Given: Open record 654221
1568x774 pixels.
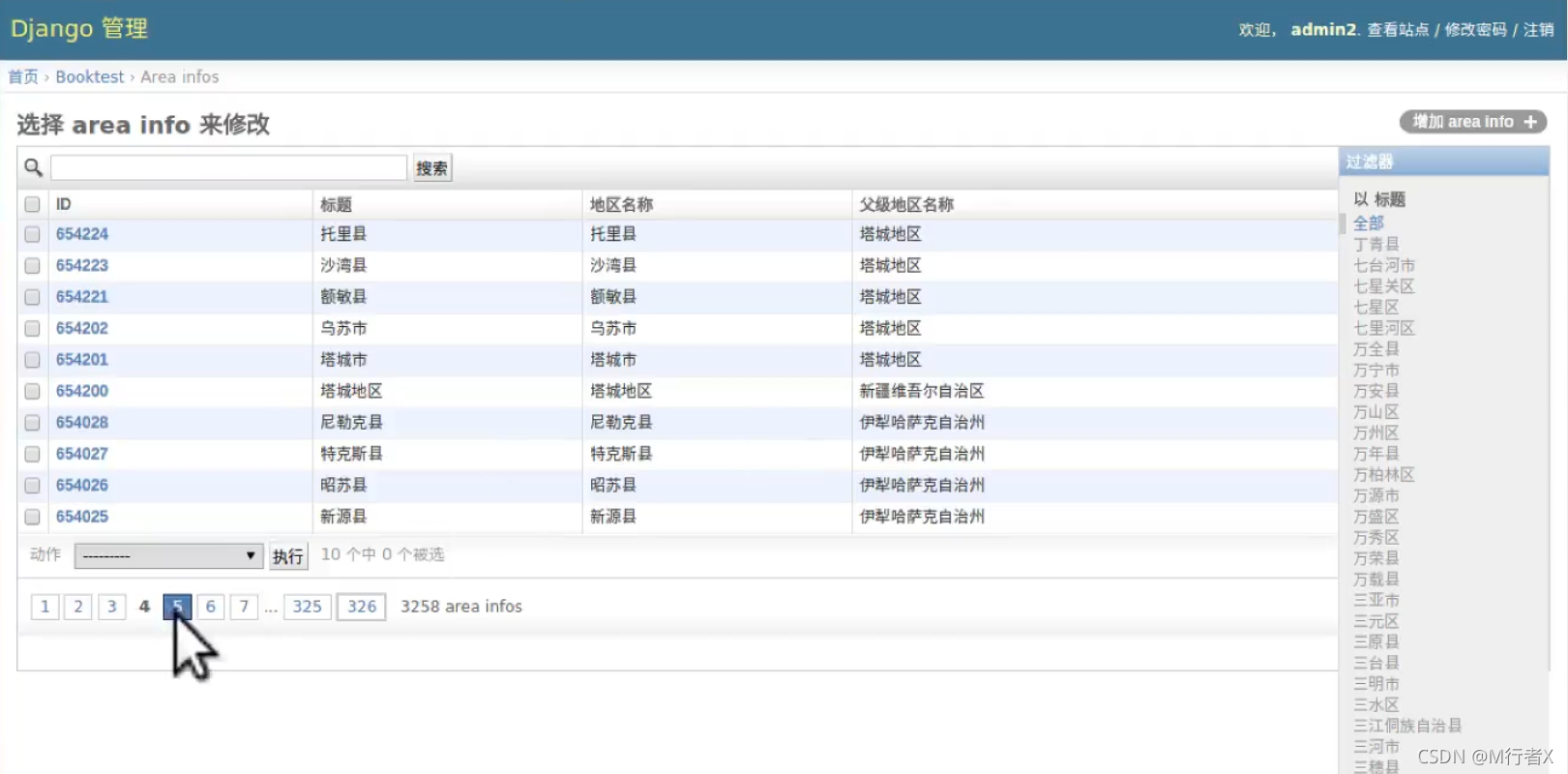Looking at the screenshot, I should (x=82, y=297).
